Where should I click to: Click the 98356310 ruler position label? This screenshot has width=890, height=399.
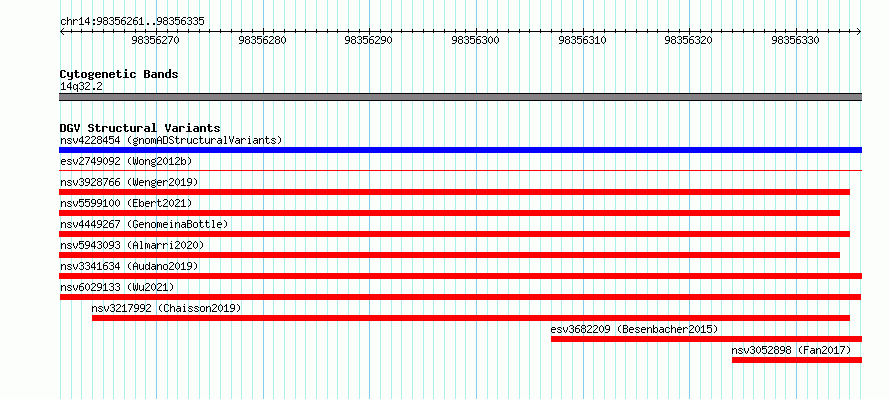click(x=582, y=40)
